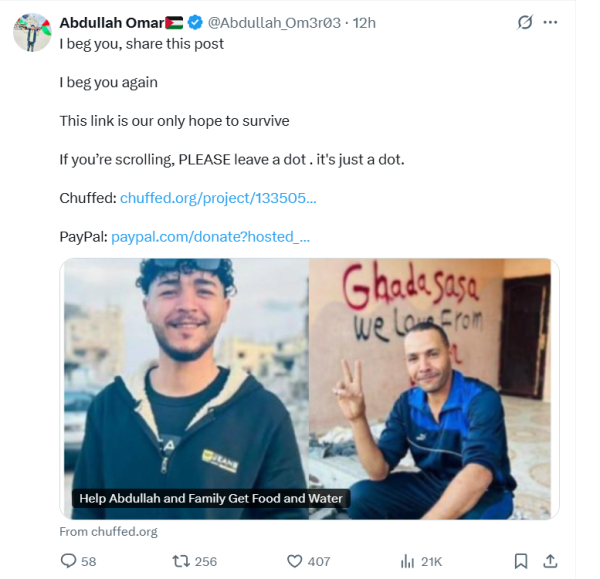Click the Help Abdullah and Family card caption
This screenshot has width=600, height=579.
point(211,499)
